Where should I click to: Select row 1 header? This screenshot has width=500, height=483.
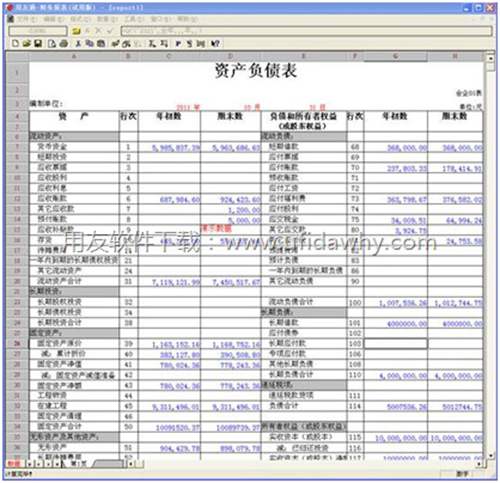(17, 73)
